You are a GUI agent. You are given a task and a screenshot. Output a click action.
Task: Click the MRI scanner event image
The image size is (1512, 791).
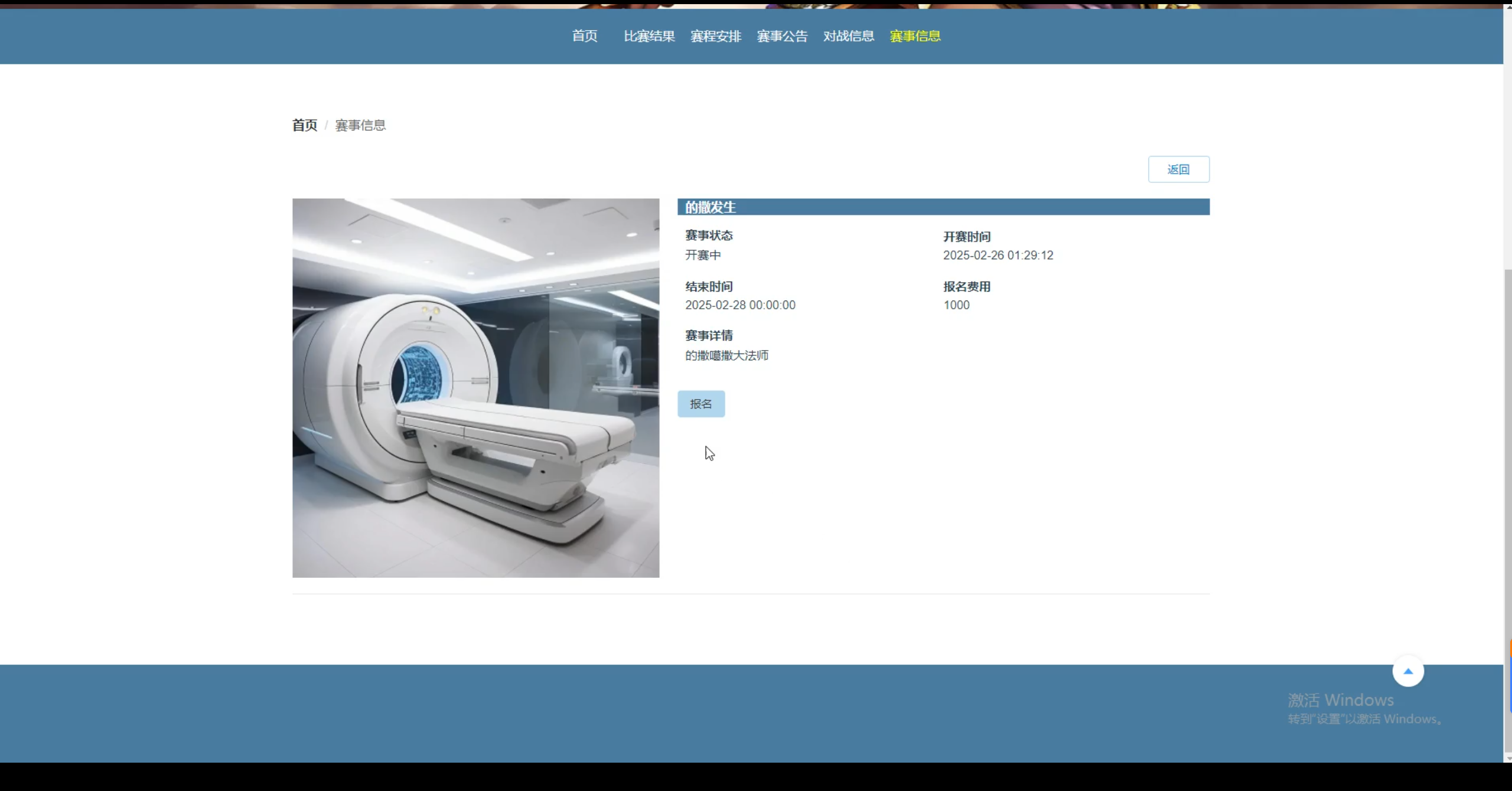(x=475, y=388)
